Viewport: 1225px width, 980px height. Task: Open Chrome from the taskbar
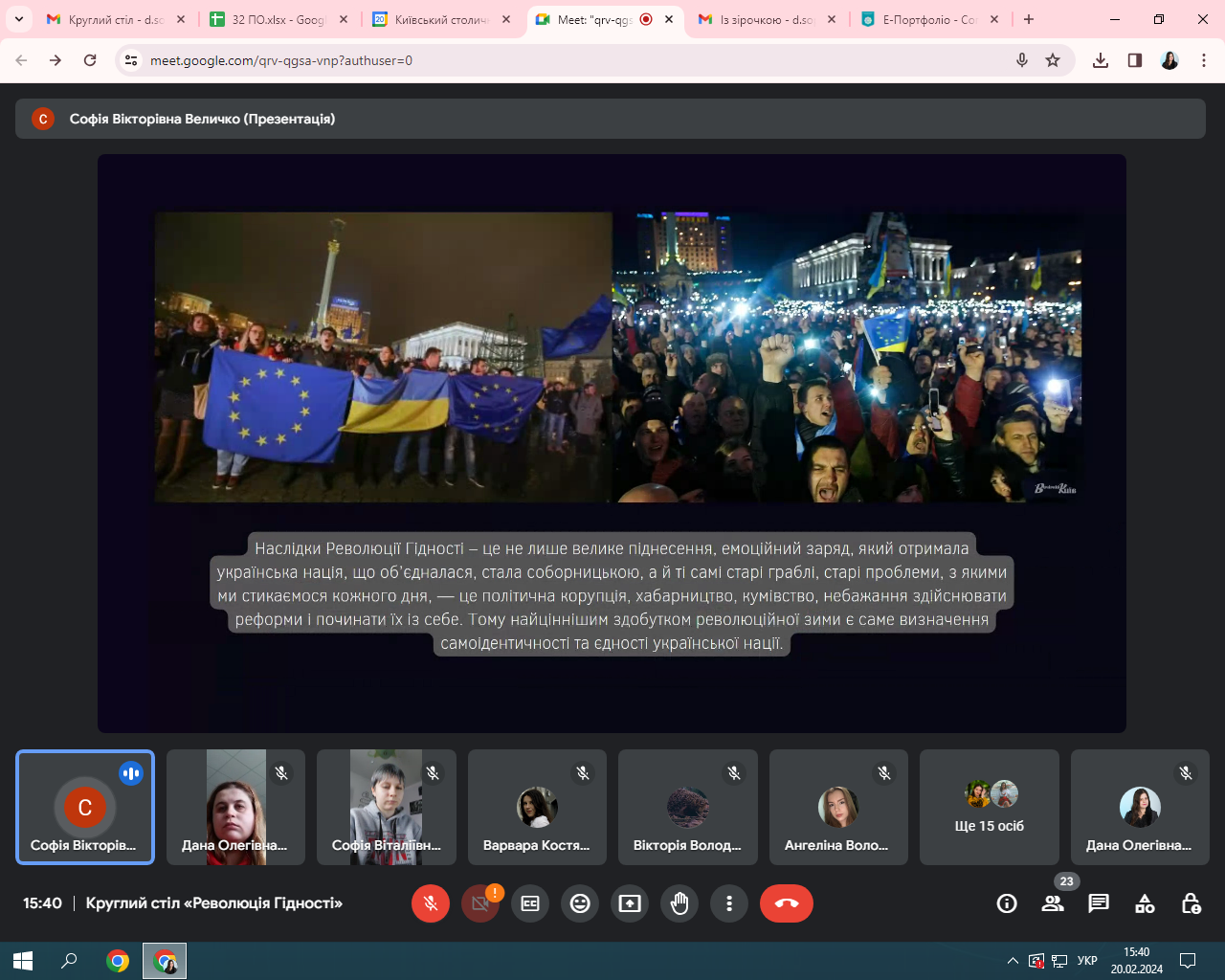pyautogui.click(x=118, y=961)
